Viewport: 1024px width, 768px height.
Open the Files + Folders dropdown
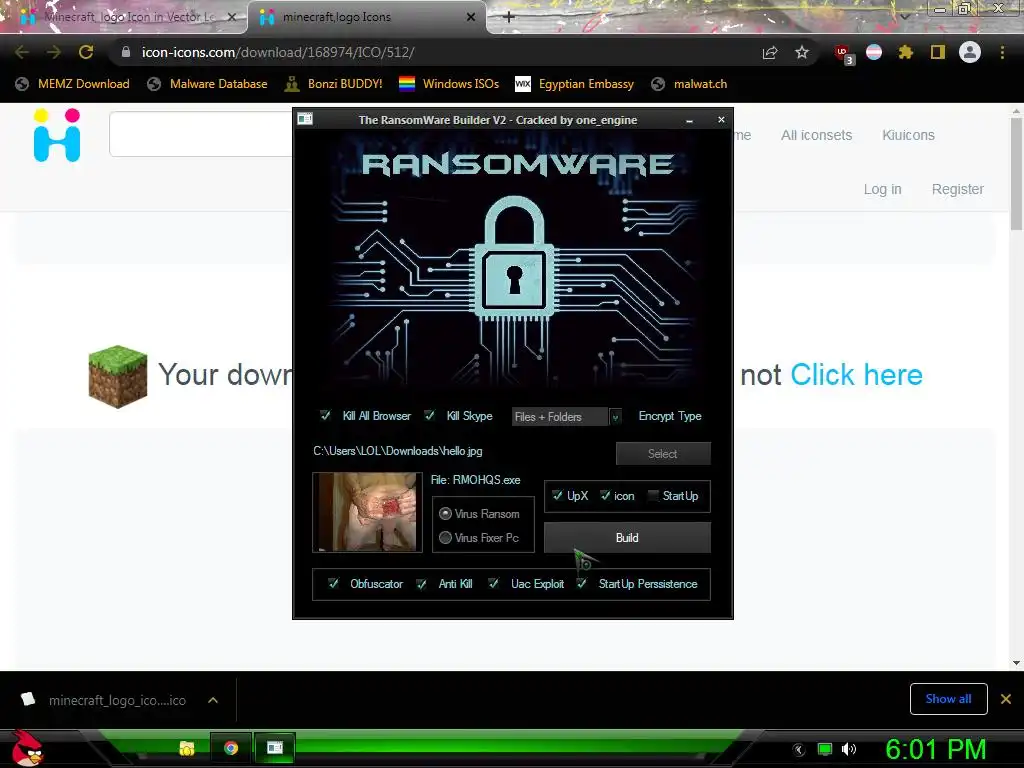tap(566, 417)
